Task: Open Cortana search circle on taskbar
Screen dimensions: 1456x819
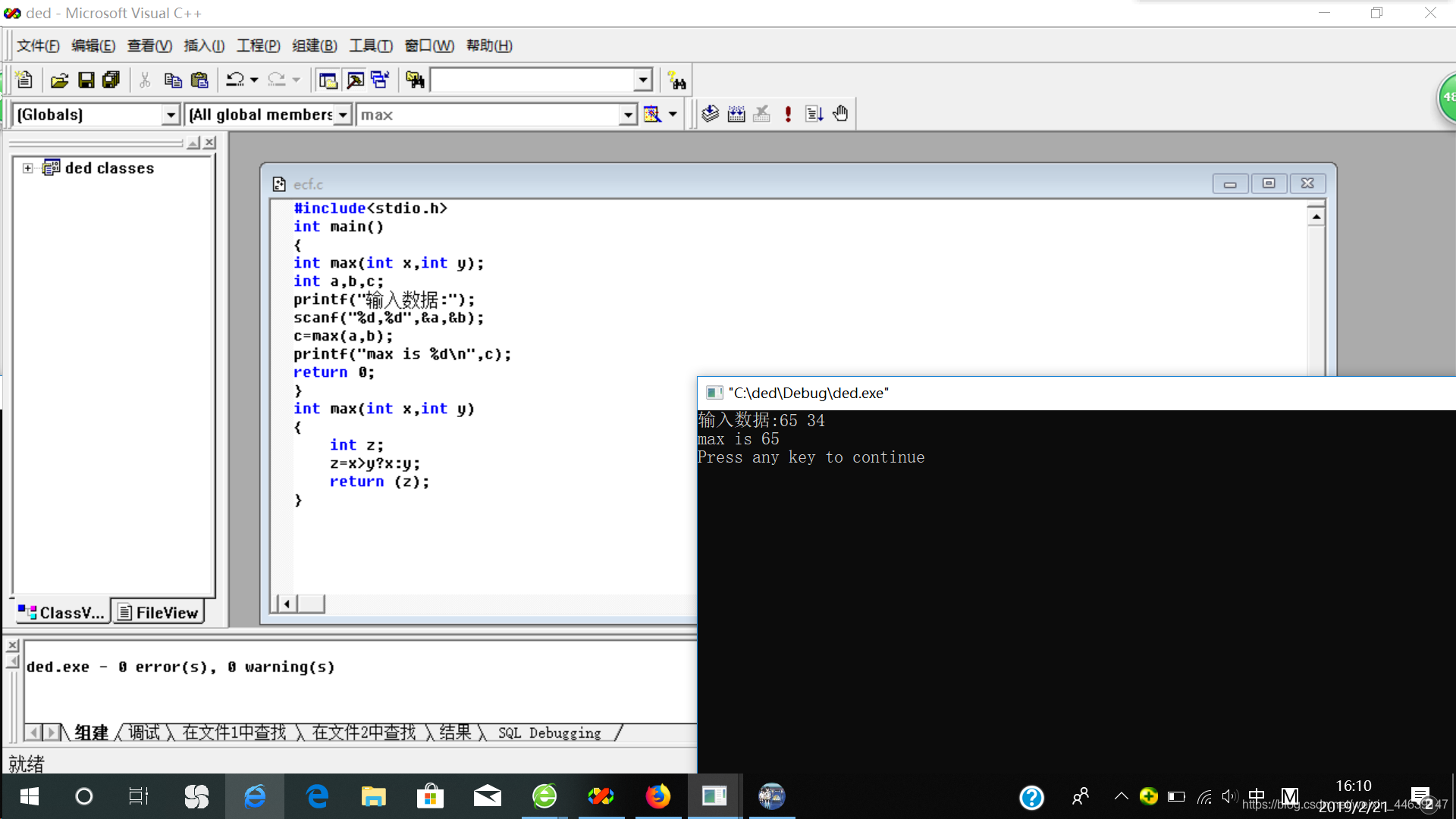Action: [x=84, y=796]
